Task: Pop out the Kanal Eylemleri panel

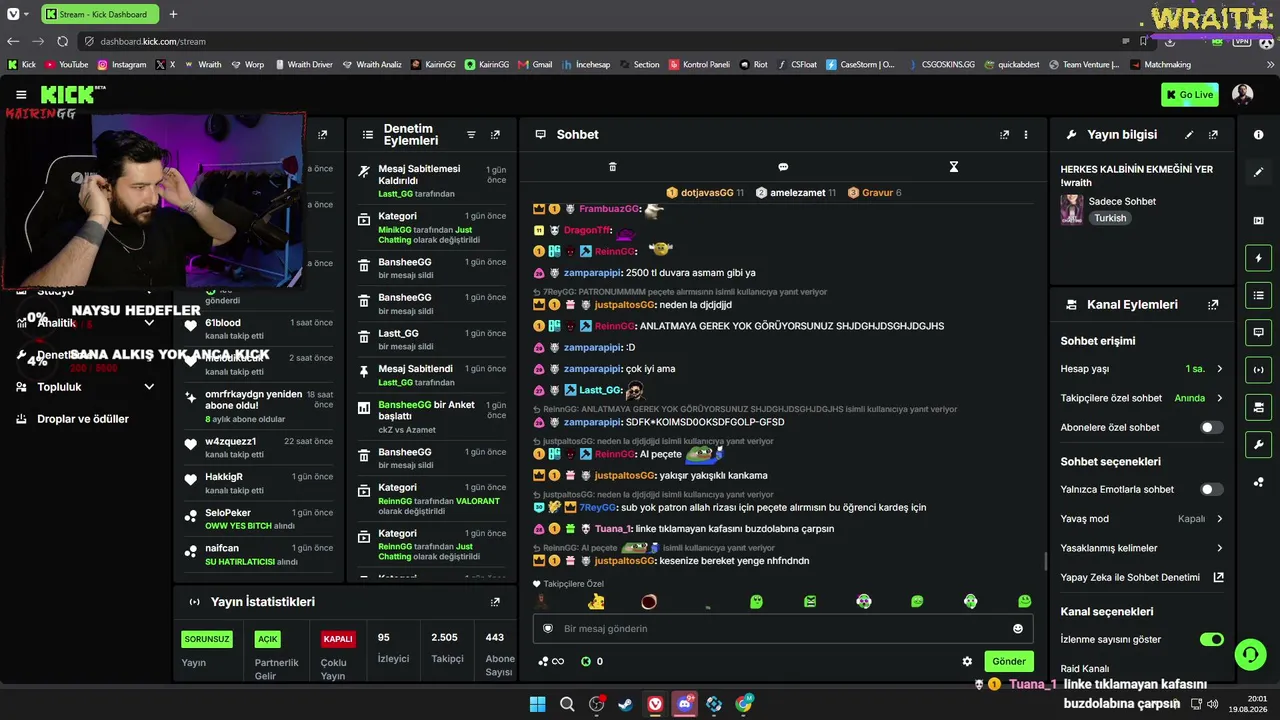Action: 1213,305
